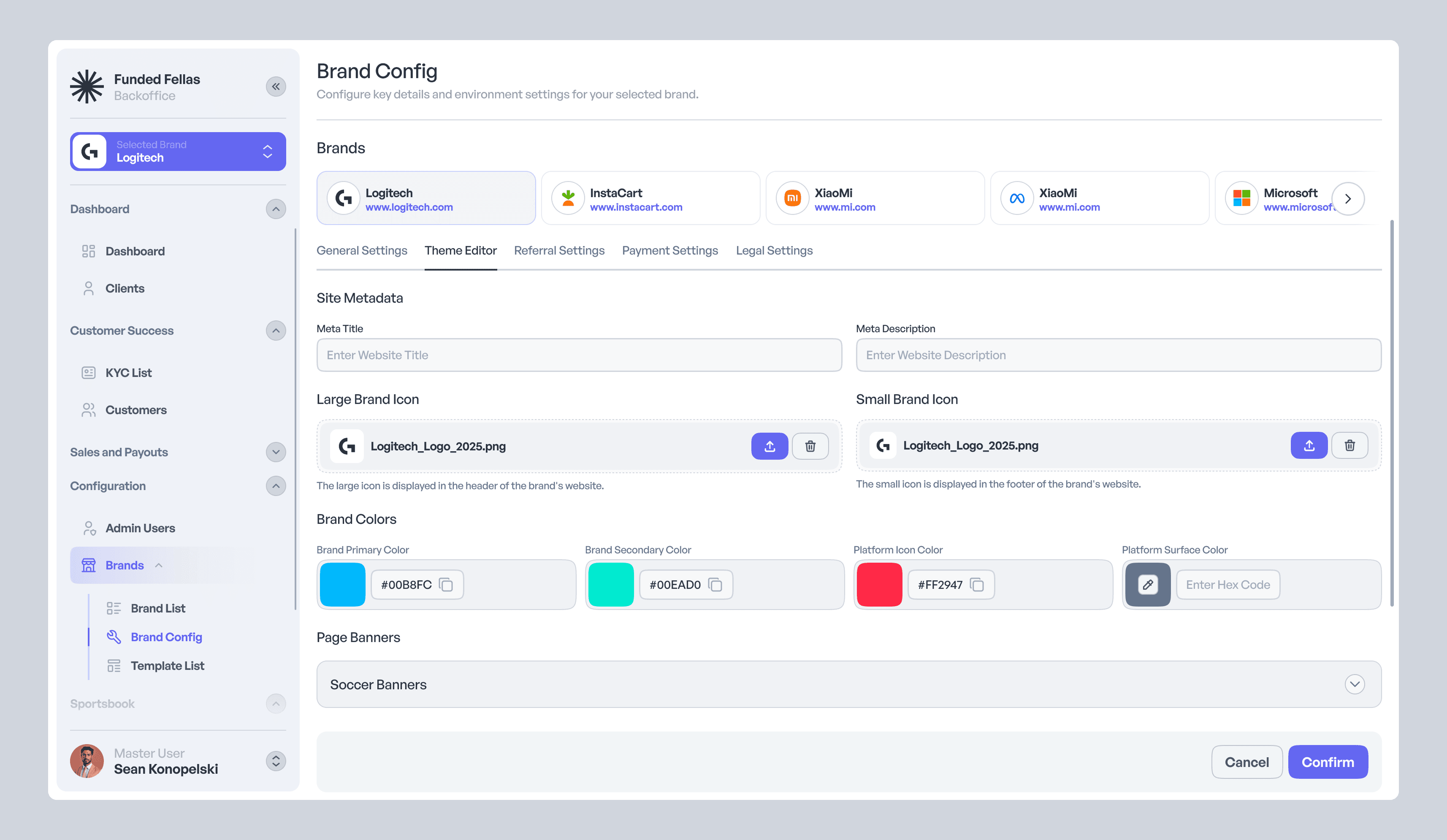Viewport: 1447px width, 840px height.
Task: Copy the #FF2947 platform icon color
Action: (977, 585)
